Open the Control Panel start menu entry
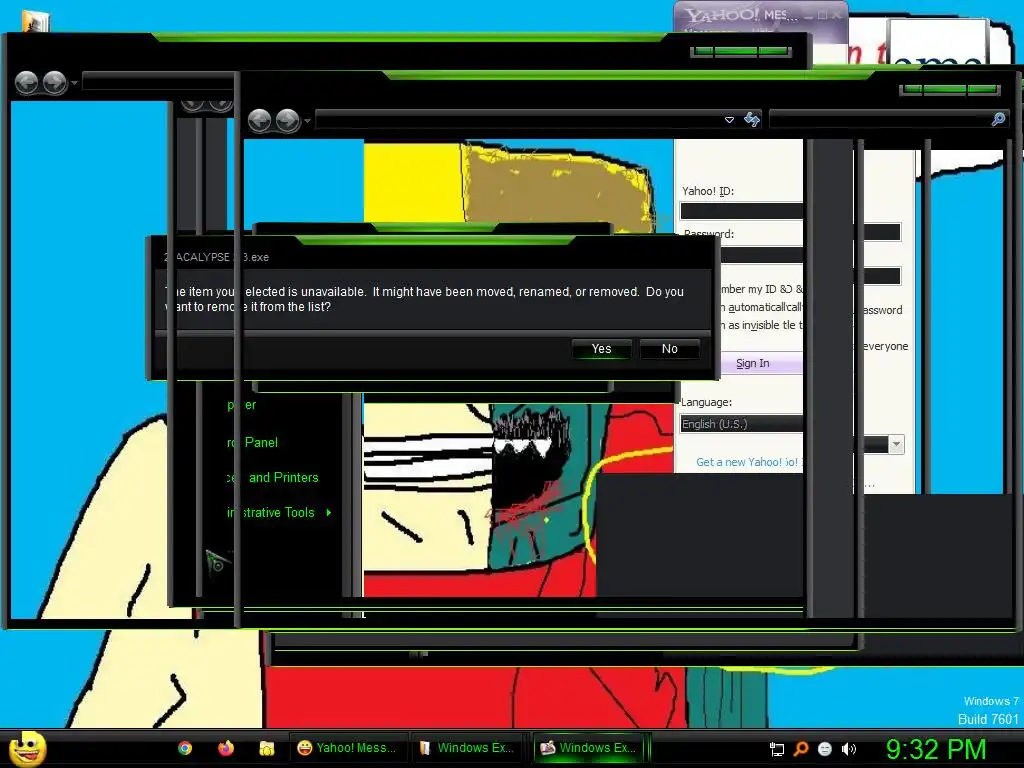This screenshot has width=1024, height=768. tap(253, 442)
